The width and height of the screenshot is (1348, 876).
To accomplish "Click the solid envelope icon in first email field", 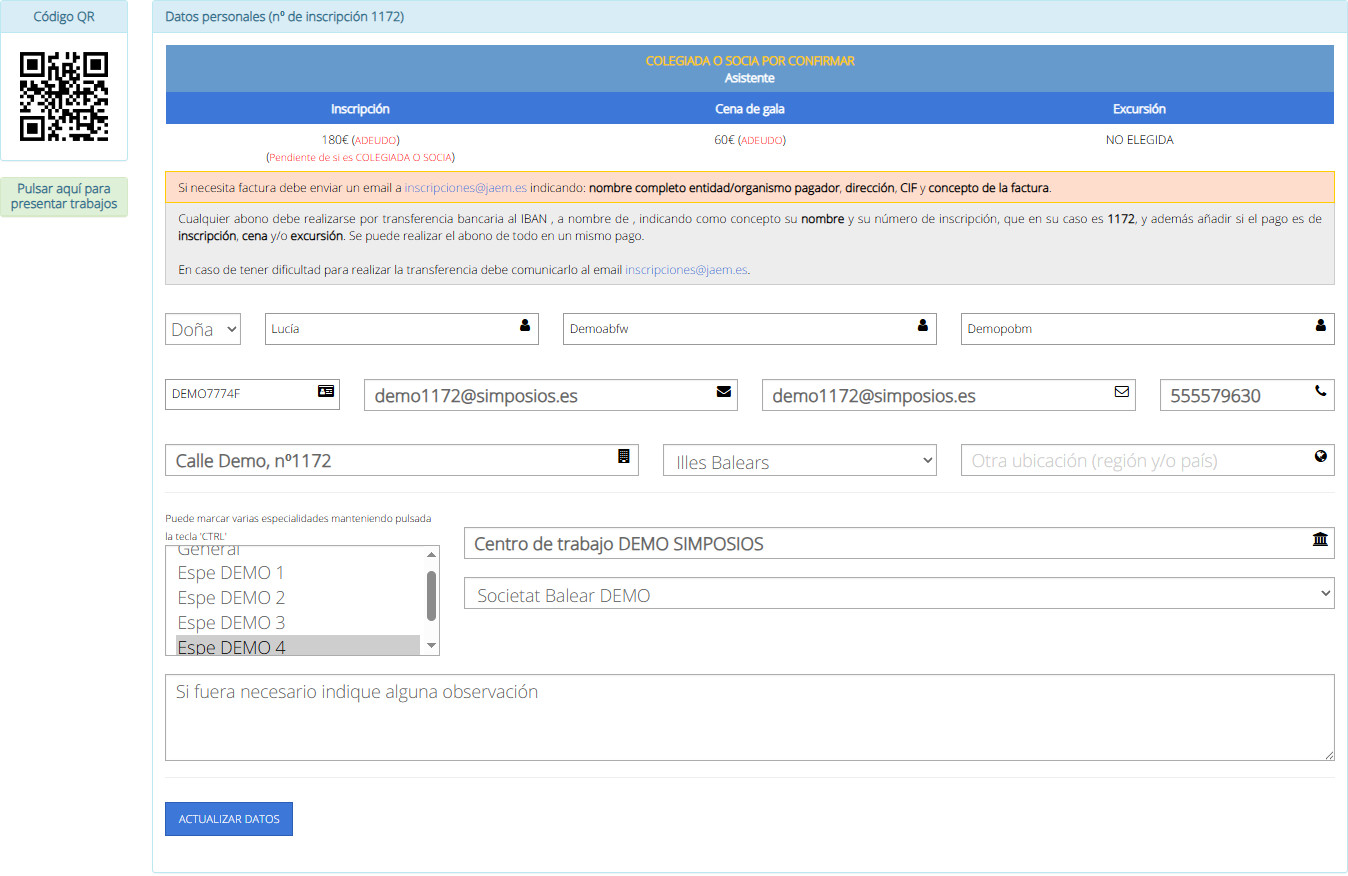I will point(724,391).
